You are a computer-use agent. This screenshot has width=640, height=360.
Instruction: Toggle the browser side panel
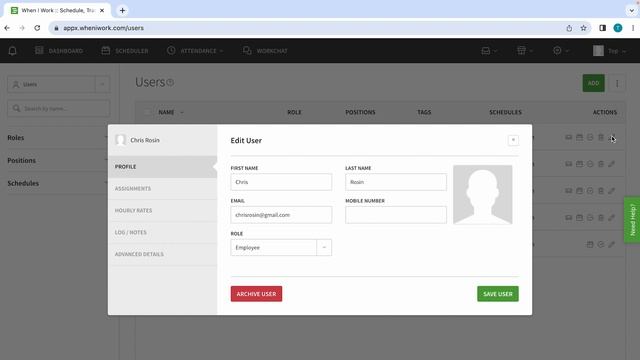(602, 28)
